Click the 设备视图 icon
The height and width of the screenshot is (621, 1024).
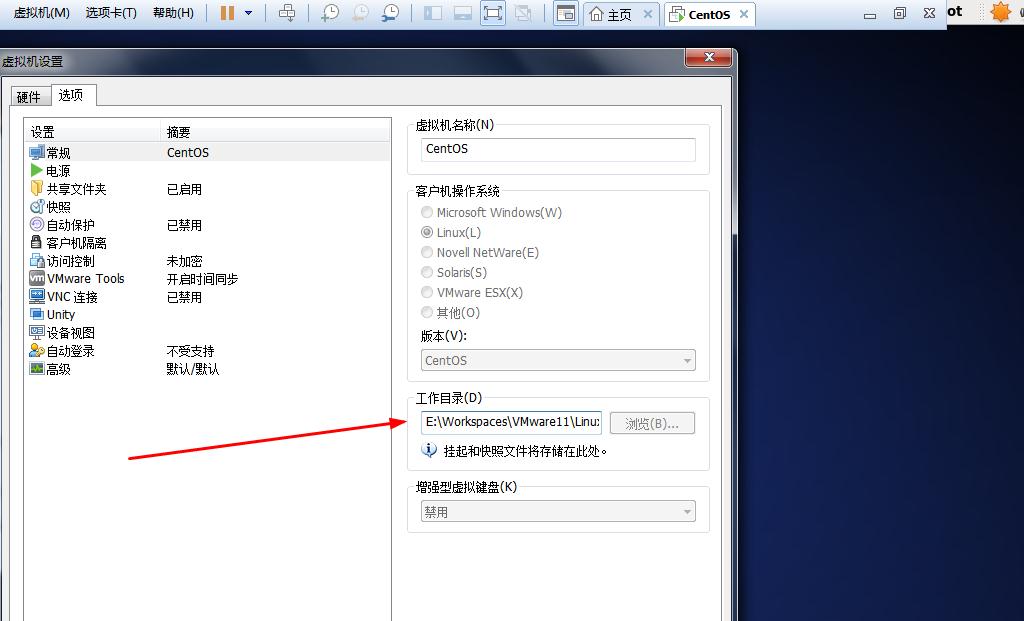click(37, 333)
